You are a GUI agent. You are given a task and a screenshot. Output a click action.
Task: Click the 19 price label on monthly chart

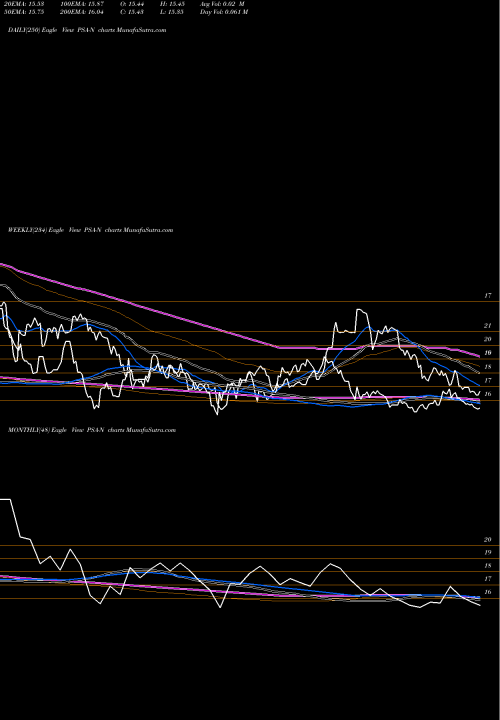coord(488,552)
